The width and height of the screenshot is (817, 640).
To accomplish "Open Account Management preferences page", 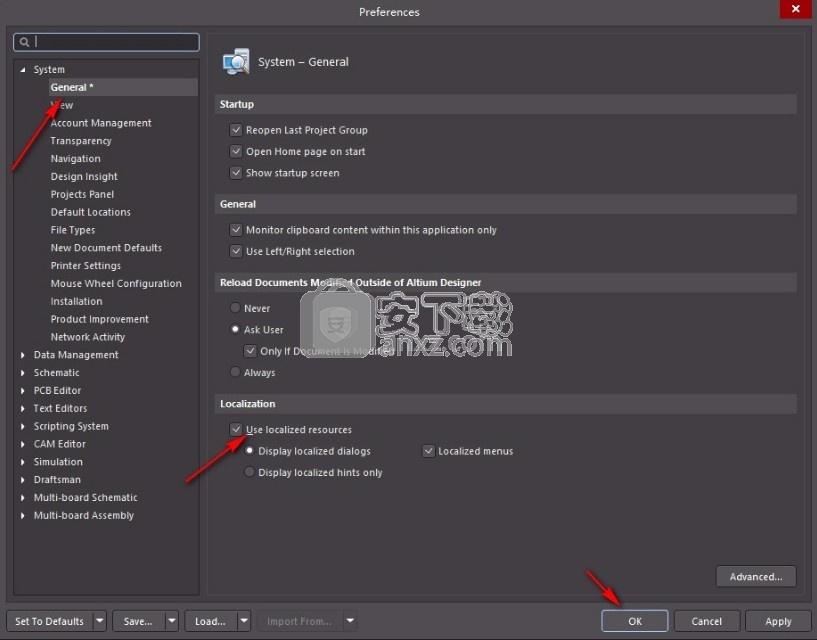I will pos(101,123).
